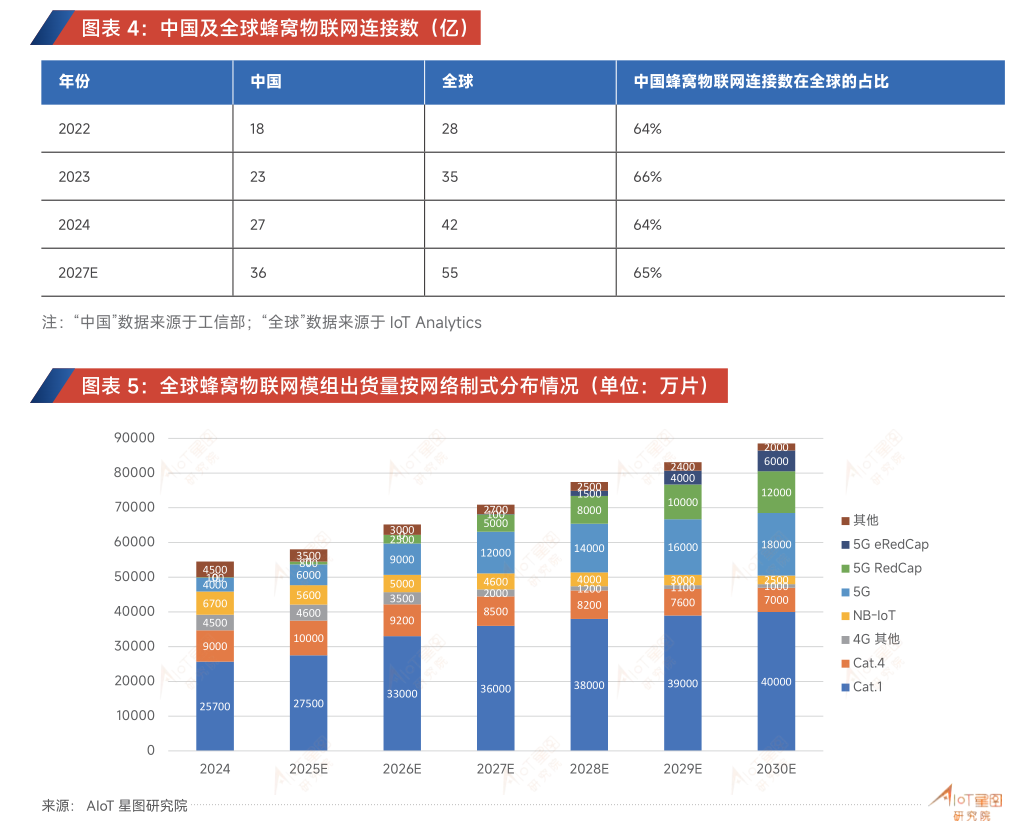Click the 其他 dark-red legend marker
Viewport: 1034px width, 830px height.
click(x=847, y=520)
